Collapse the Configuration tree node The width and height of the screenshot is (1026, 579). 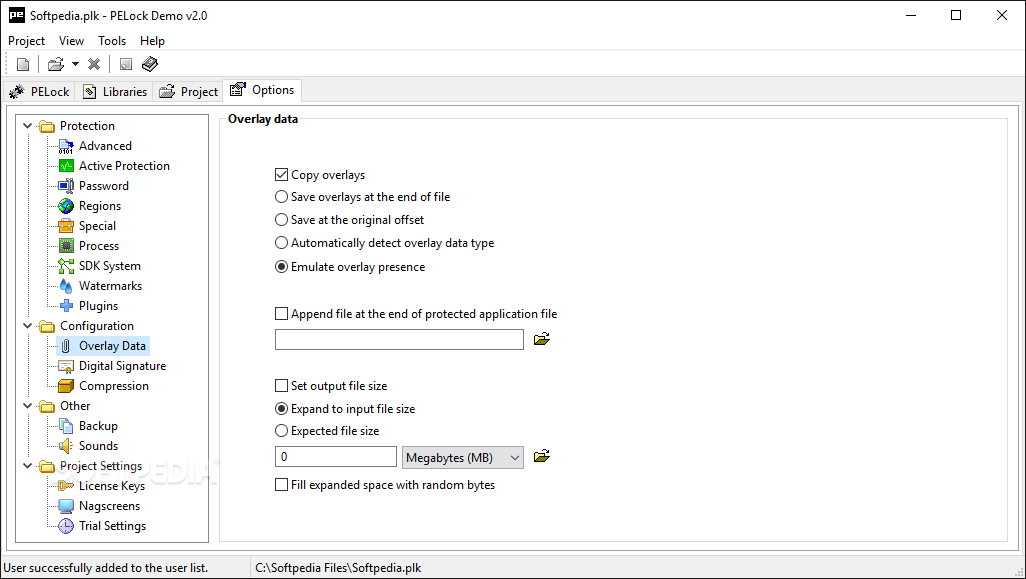click(x=27, y=326)
